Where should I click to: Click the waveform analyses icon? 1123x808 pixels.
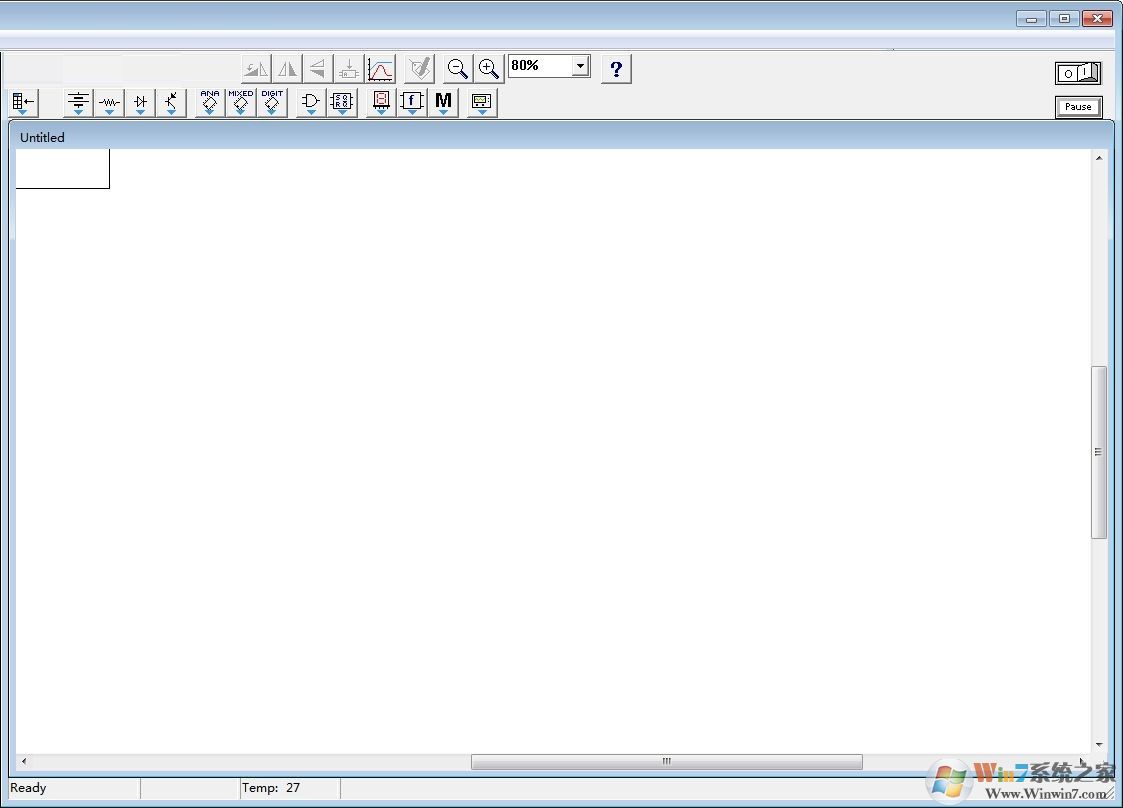click(381, 68)
